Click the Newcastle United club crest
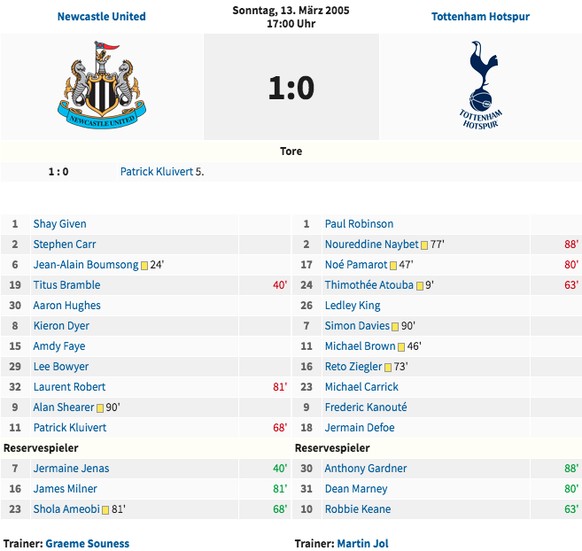 pos(102,85)
